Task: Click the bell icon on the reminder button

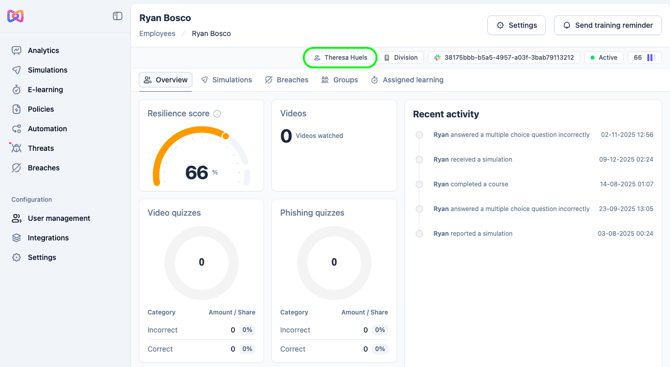Action: click(567, 25)
